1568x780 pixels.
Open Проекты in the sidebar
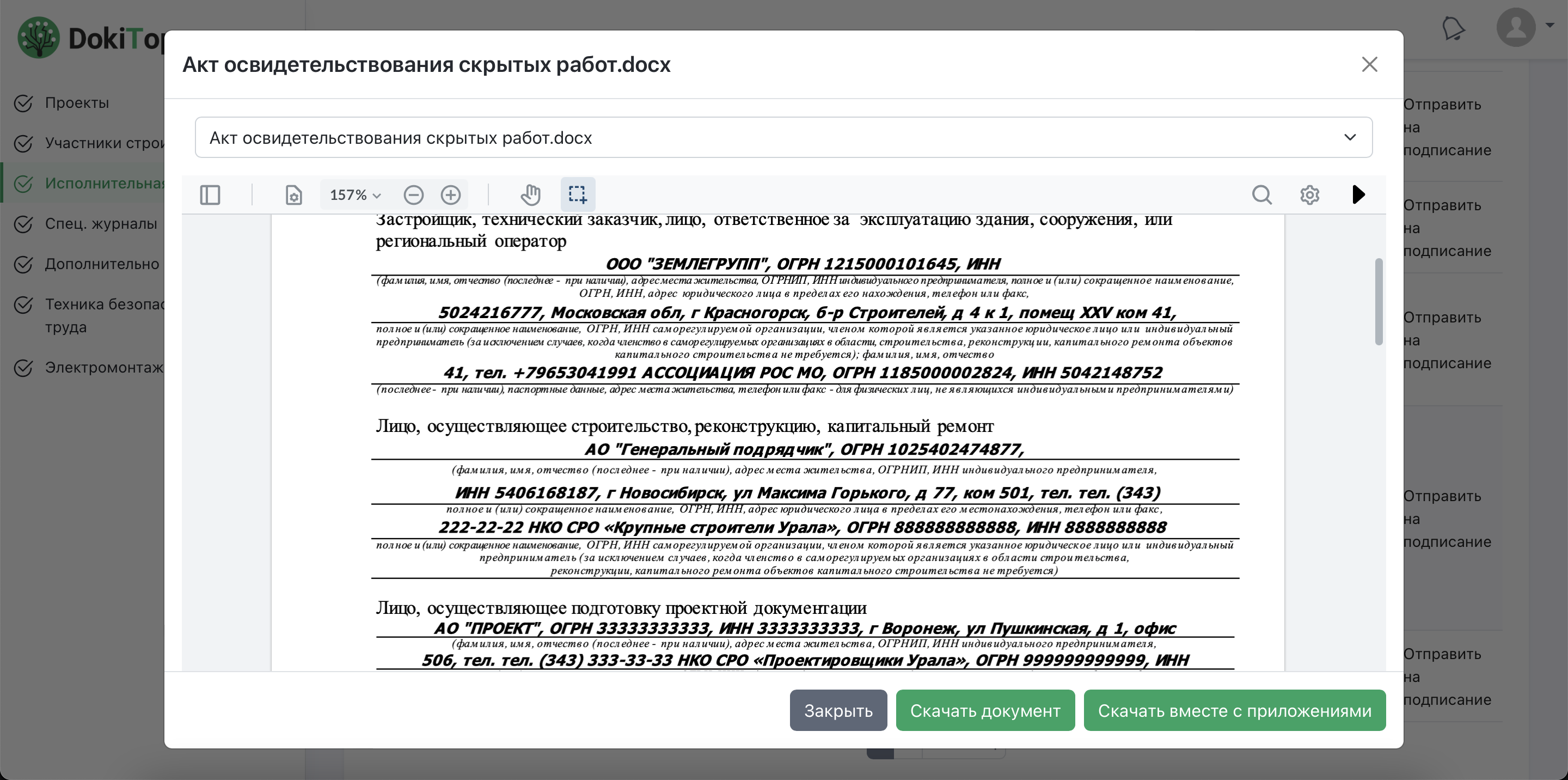coord(77,103)
